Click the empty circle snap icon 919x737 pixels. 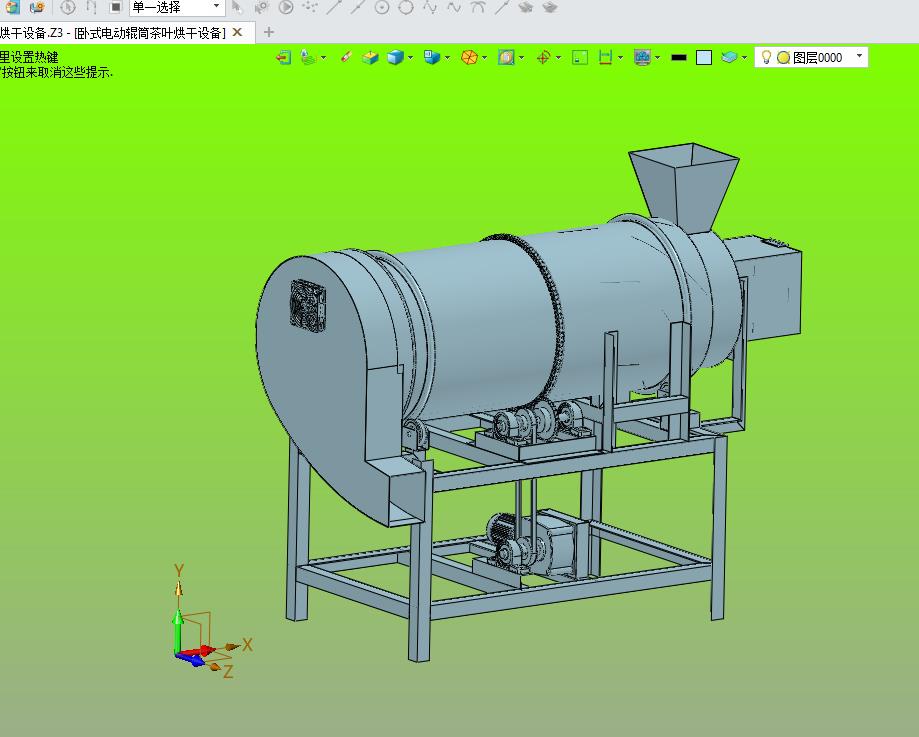[x=406, y=7]
